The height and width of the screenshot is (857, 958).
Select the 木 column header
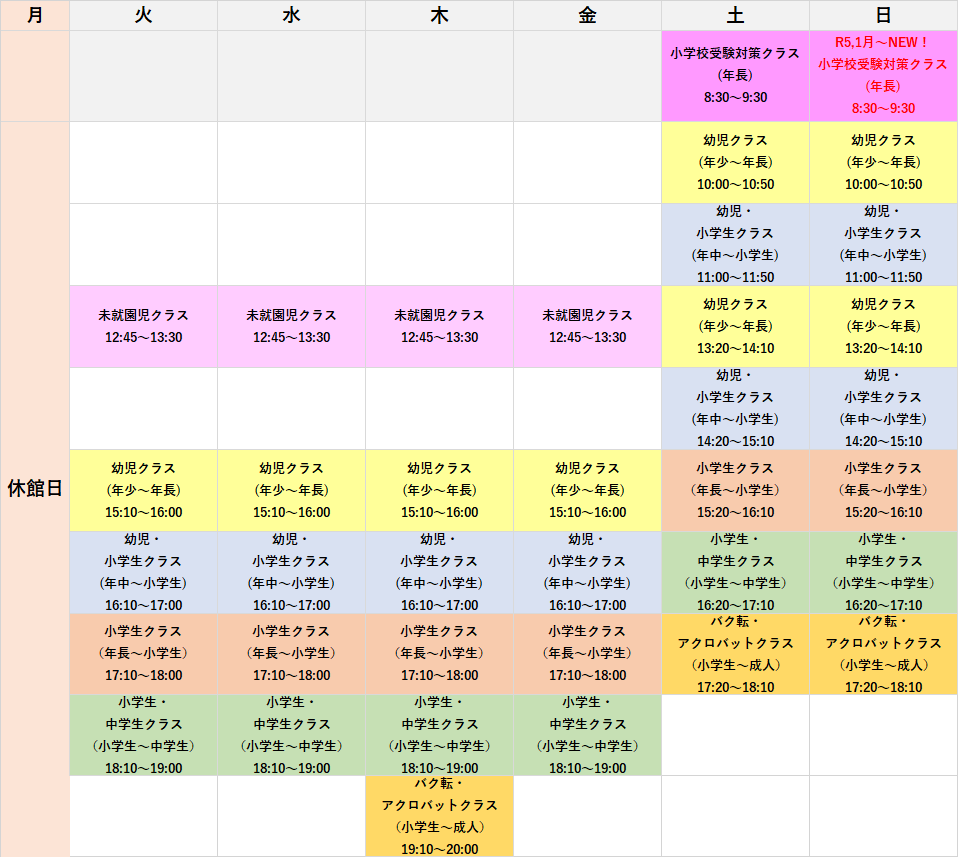(439, 16)
